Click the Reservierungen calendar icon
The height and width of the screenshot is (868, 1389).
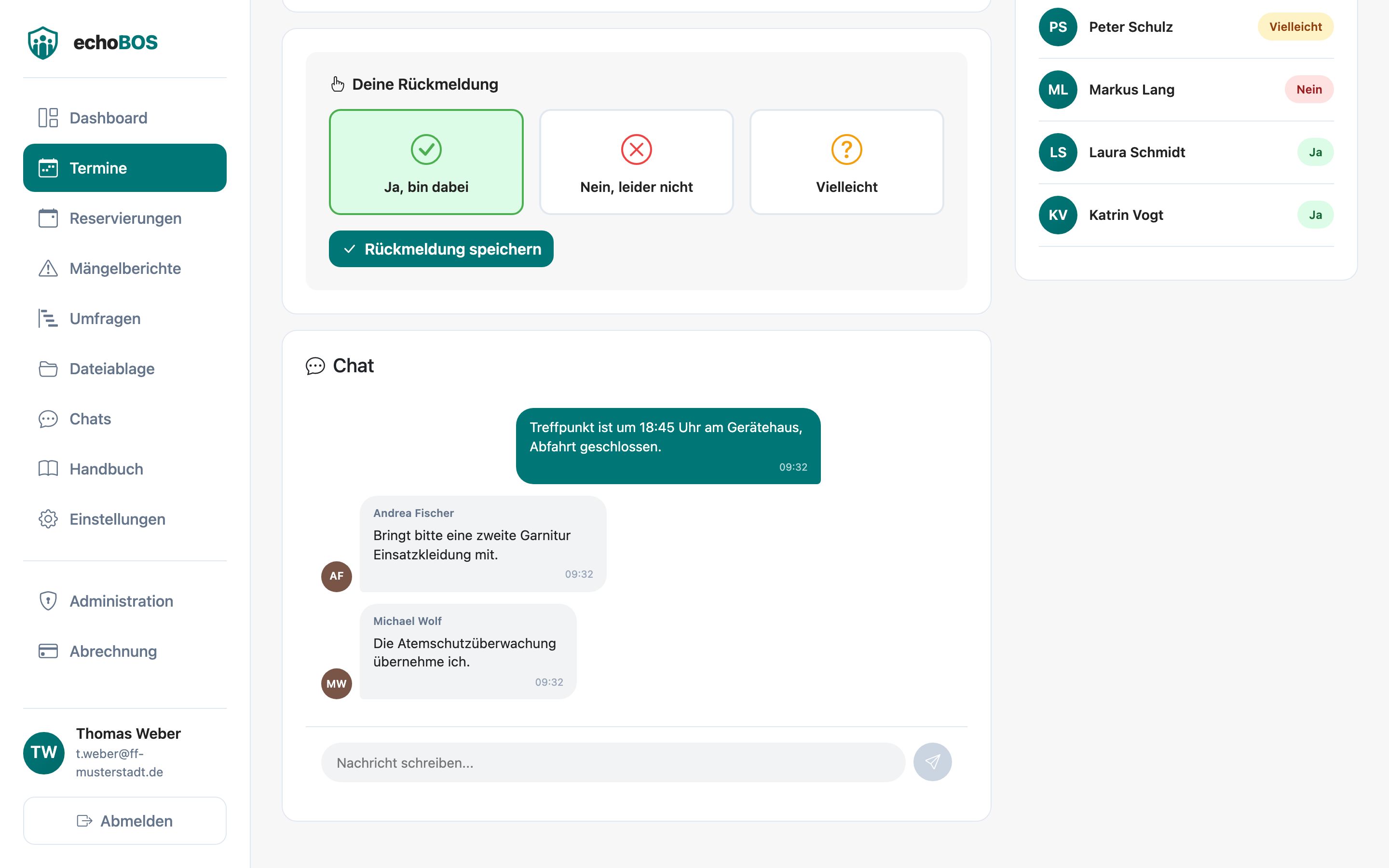pyautogui.click(x=48, y=218)
